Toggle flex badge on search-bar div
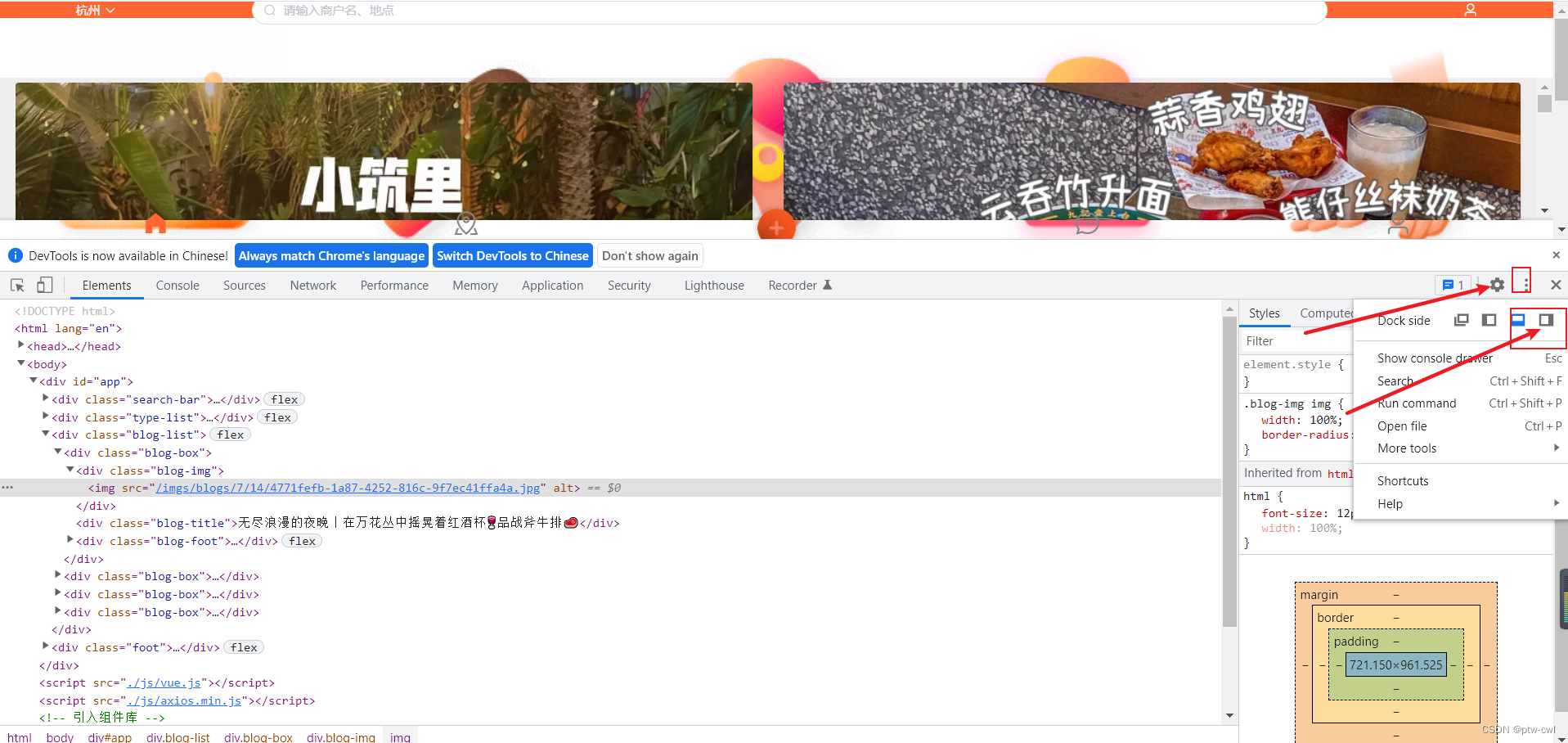 [x=285, y=399]
